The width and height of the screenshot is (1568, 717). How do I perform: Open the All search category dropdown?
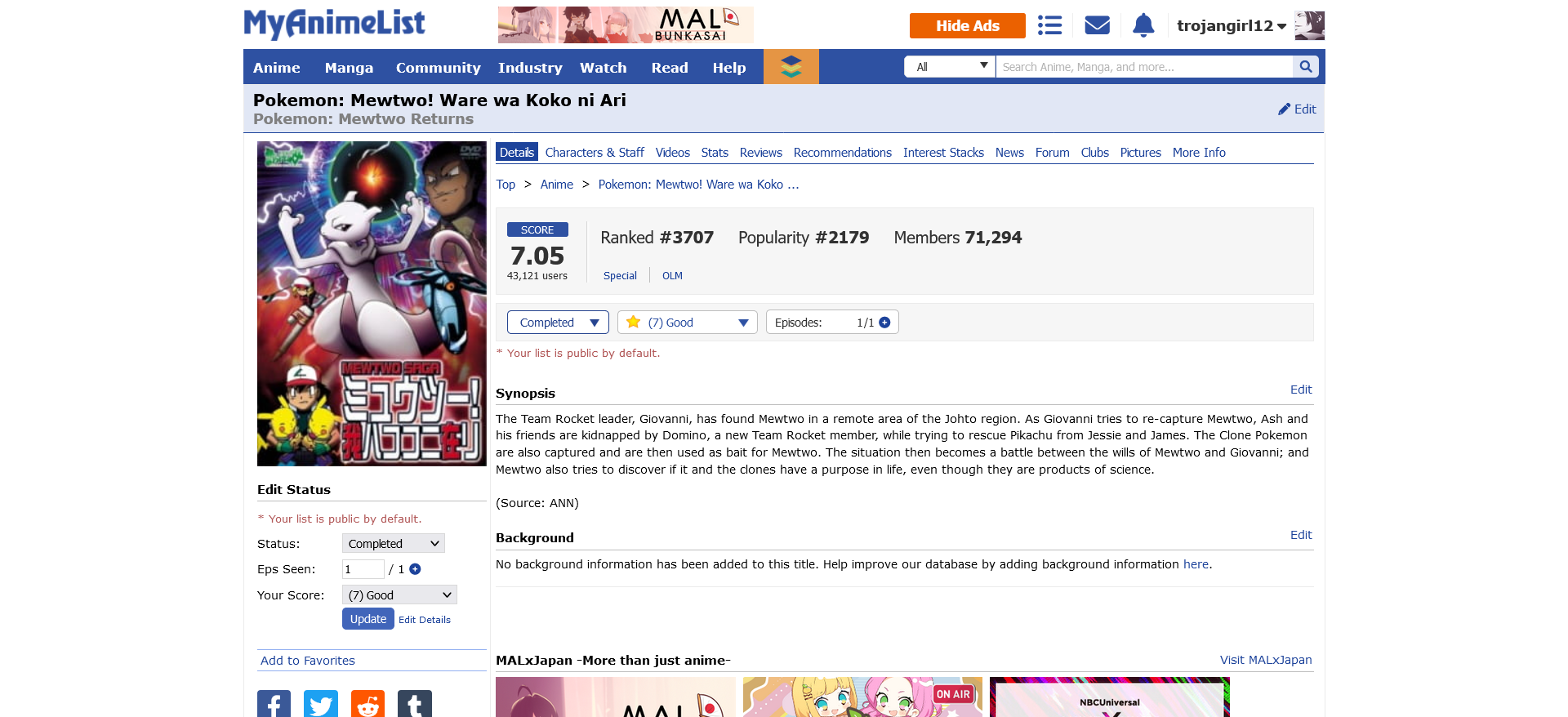[950, 67]
